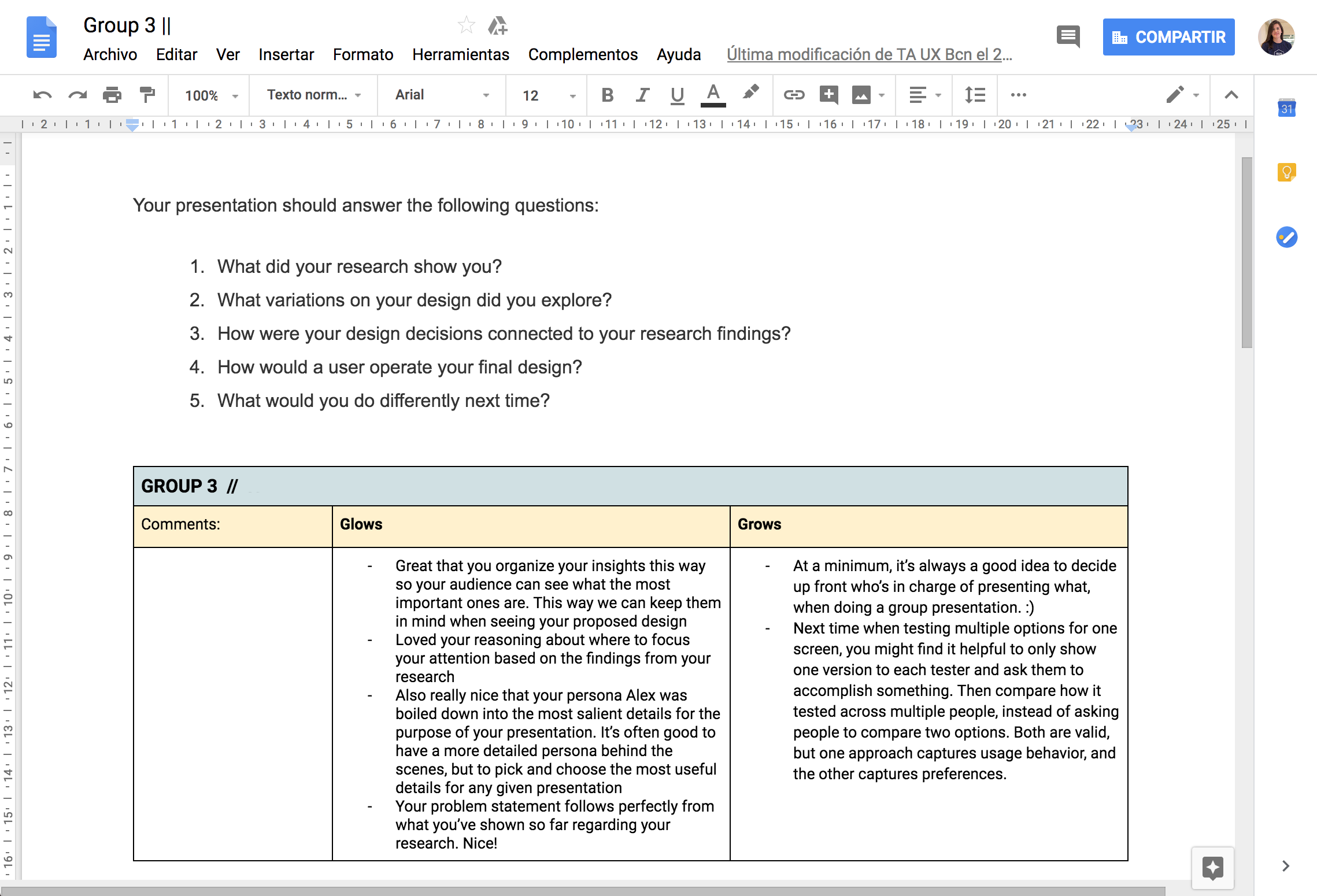1317x896 pixels.
Task: Open the line spacing options
Action: pyautogui.click(x=975, y=95)
